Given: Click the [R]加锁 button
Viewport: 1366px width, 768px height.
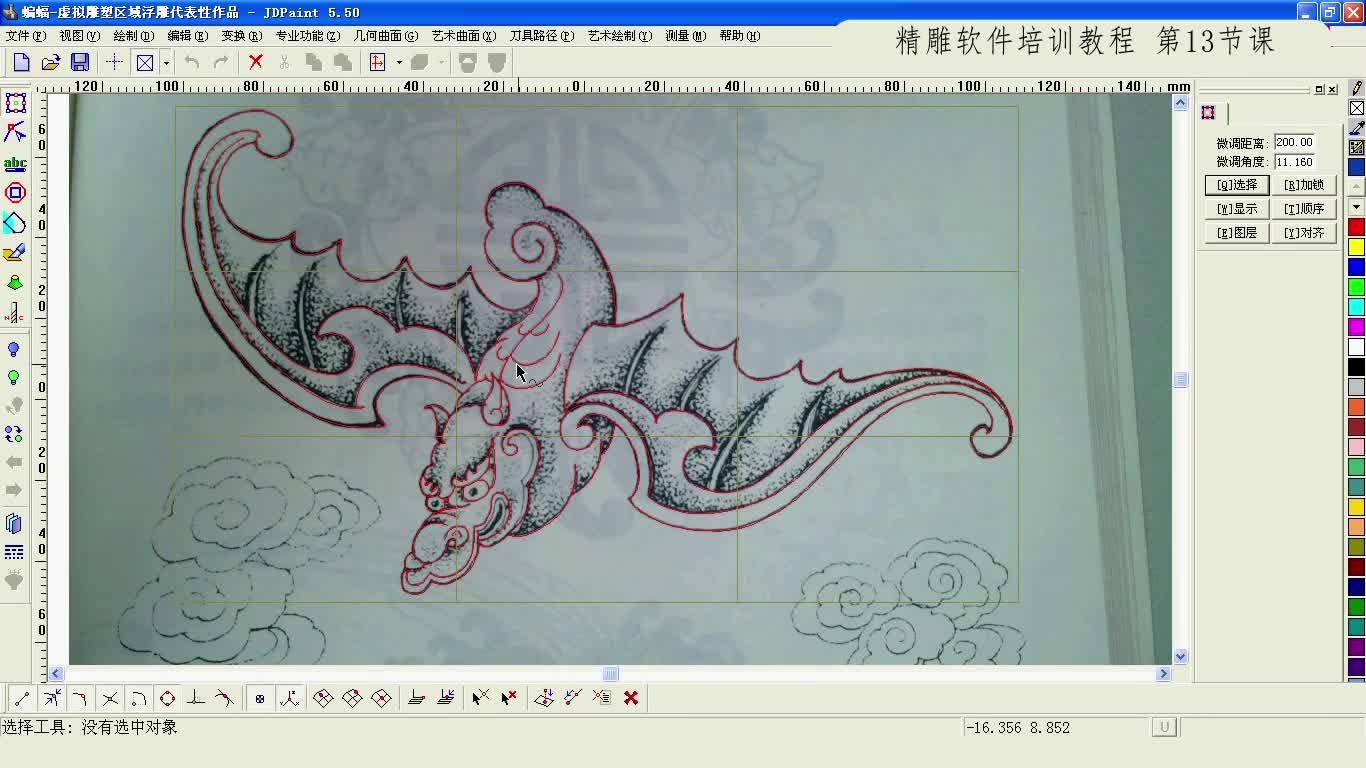Looking at the screenshot, I should point(1304,185).
